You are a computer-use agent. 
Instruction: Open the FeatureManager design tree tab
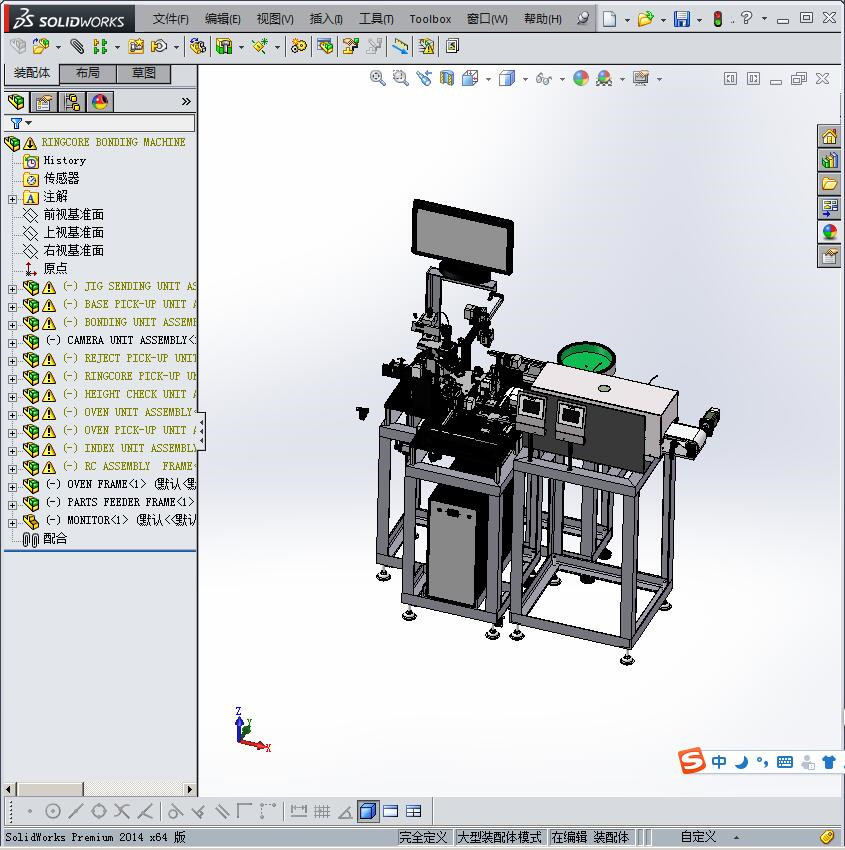[16, 101]
